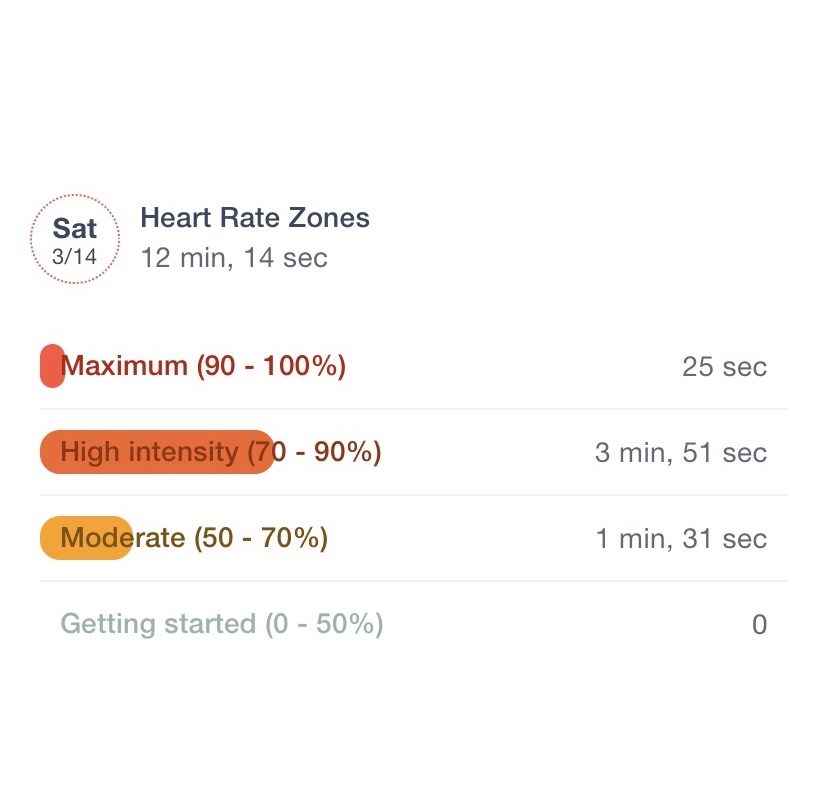Click the yellow Moderate zone bar
The width and height of the screenshot is (828, 793).
click(x=86, y=538)
